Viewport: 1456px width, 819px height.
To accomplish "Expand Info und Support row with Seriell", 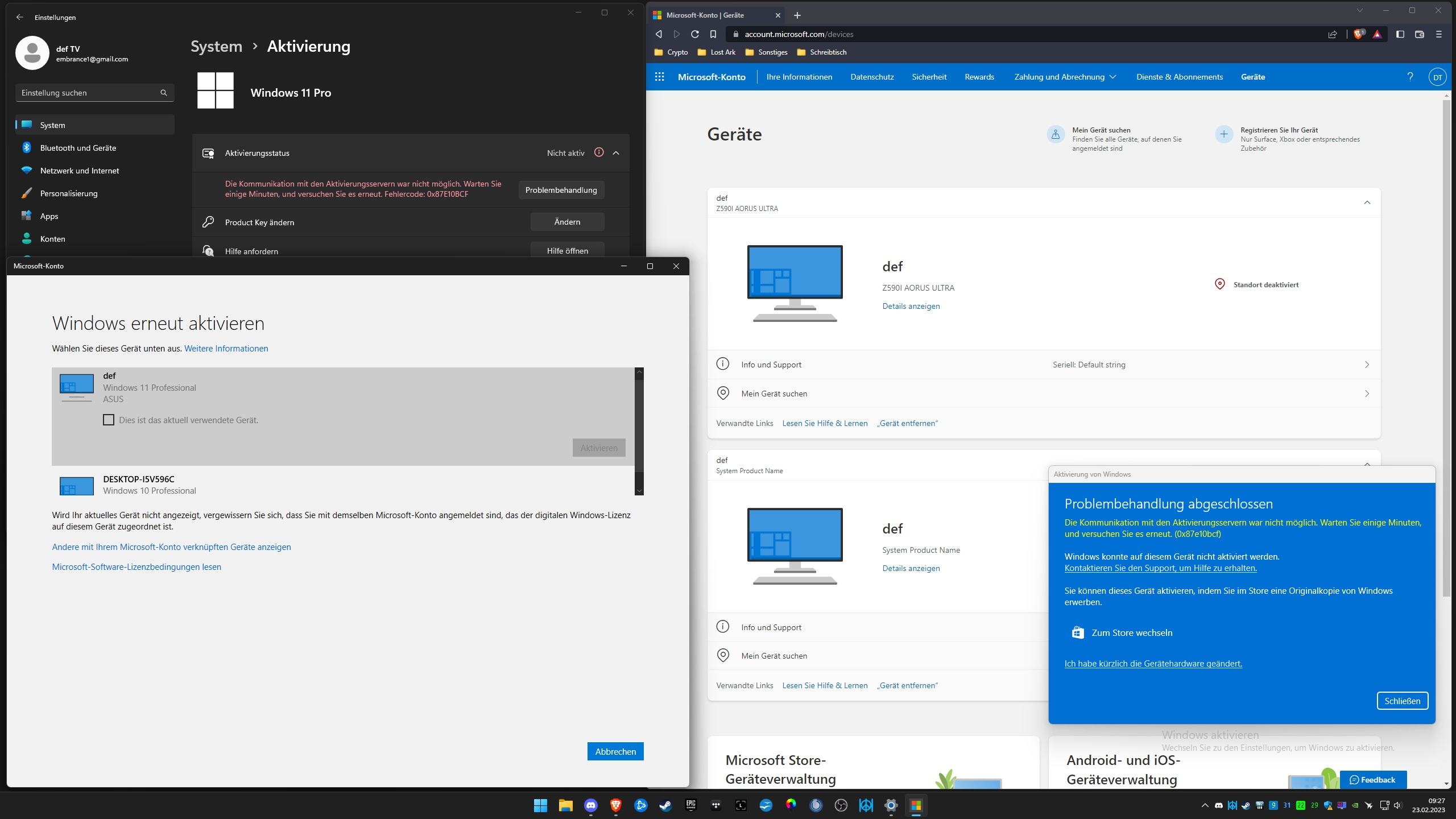I will click(1044, 365).
